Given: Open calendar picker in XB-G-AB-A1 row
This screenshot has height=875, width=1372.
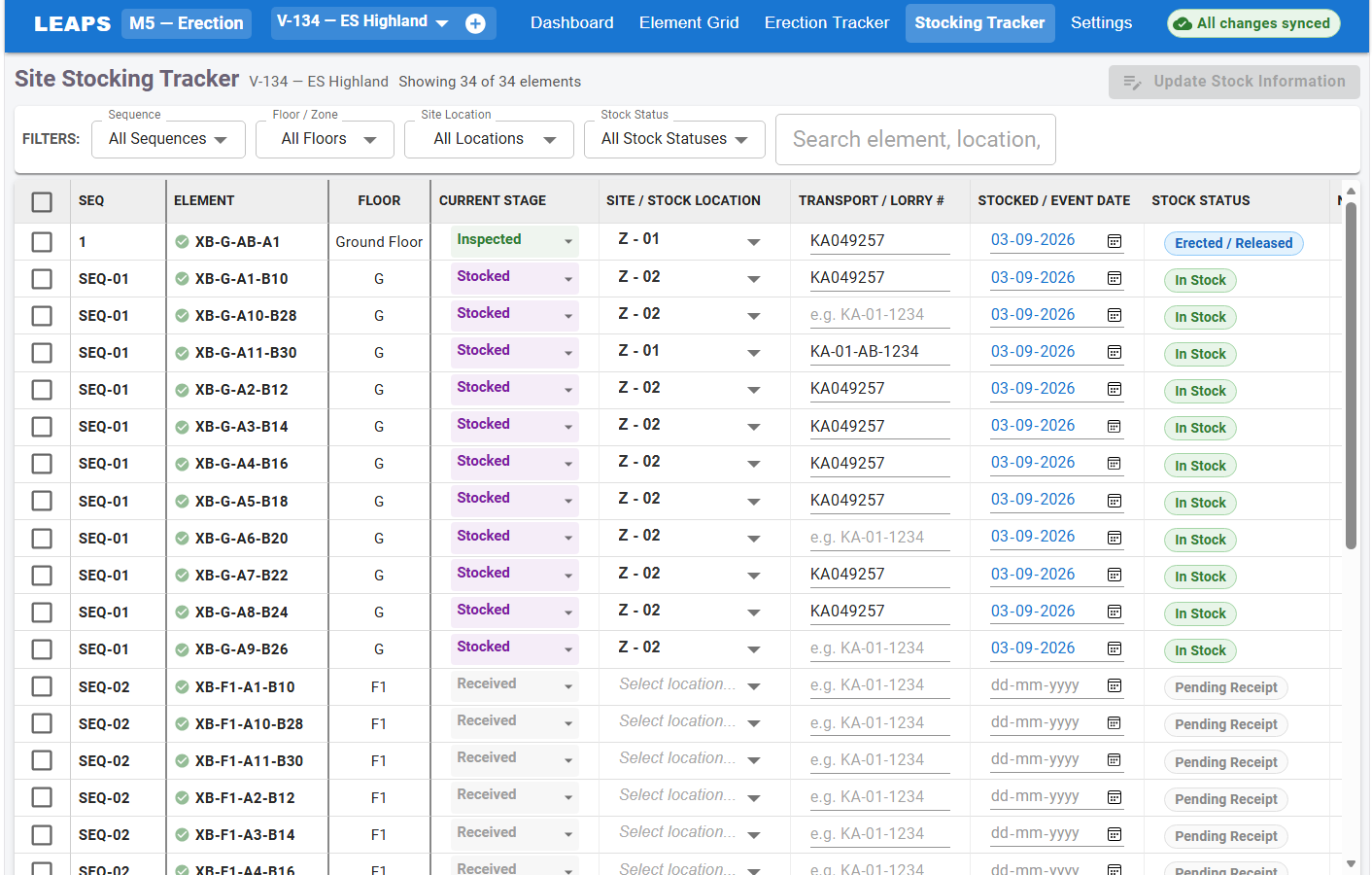Looking at the screenshot, I should coord(1115,241).
